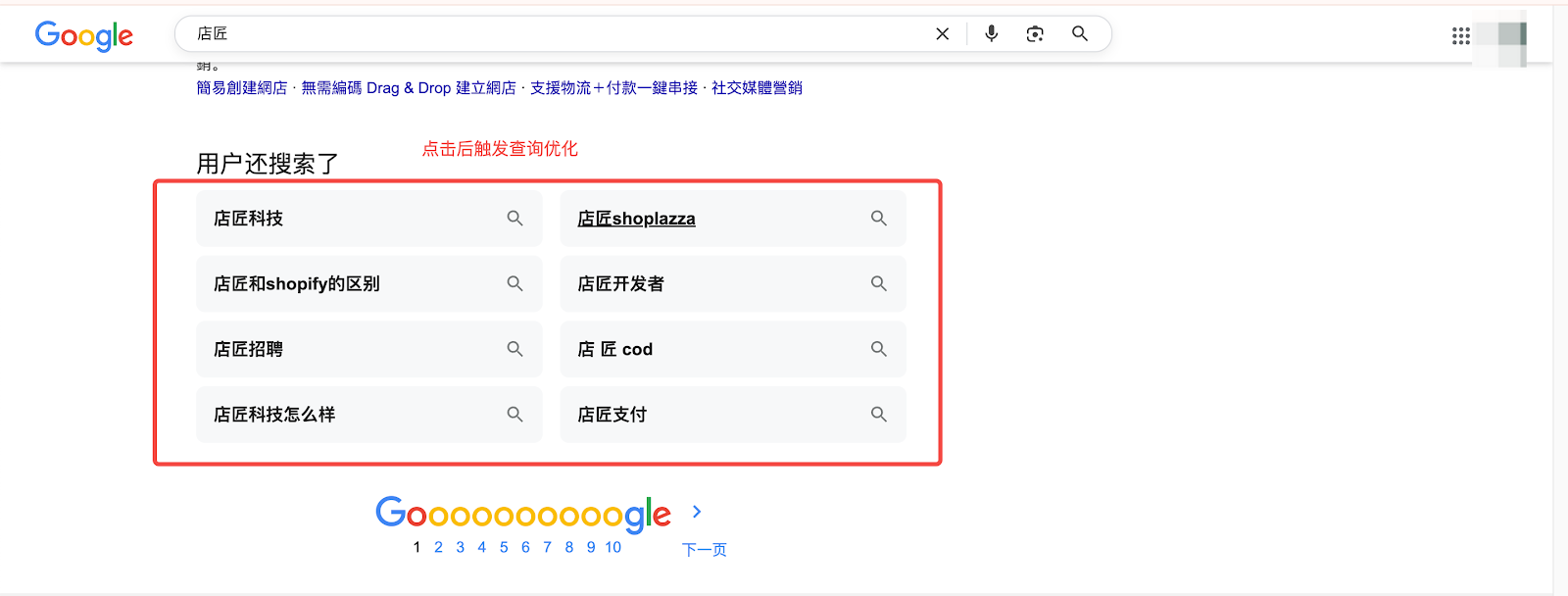Screen dimensions: 1568x596
Task: Click the Goooooogle pagination logo
Action: click(x=523, y=514)
